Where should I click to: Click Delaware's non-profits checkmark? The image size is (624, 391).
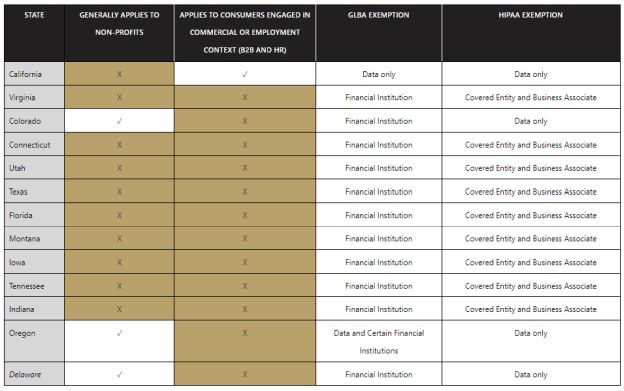119,374
